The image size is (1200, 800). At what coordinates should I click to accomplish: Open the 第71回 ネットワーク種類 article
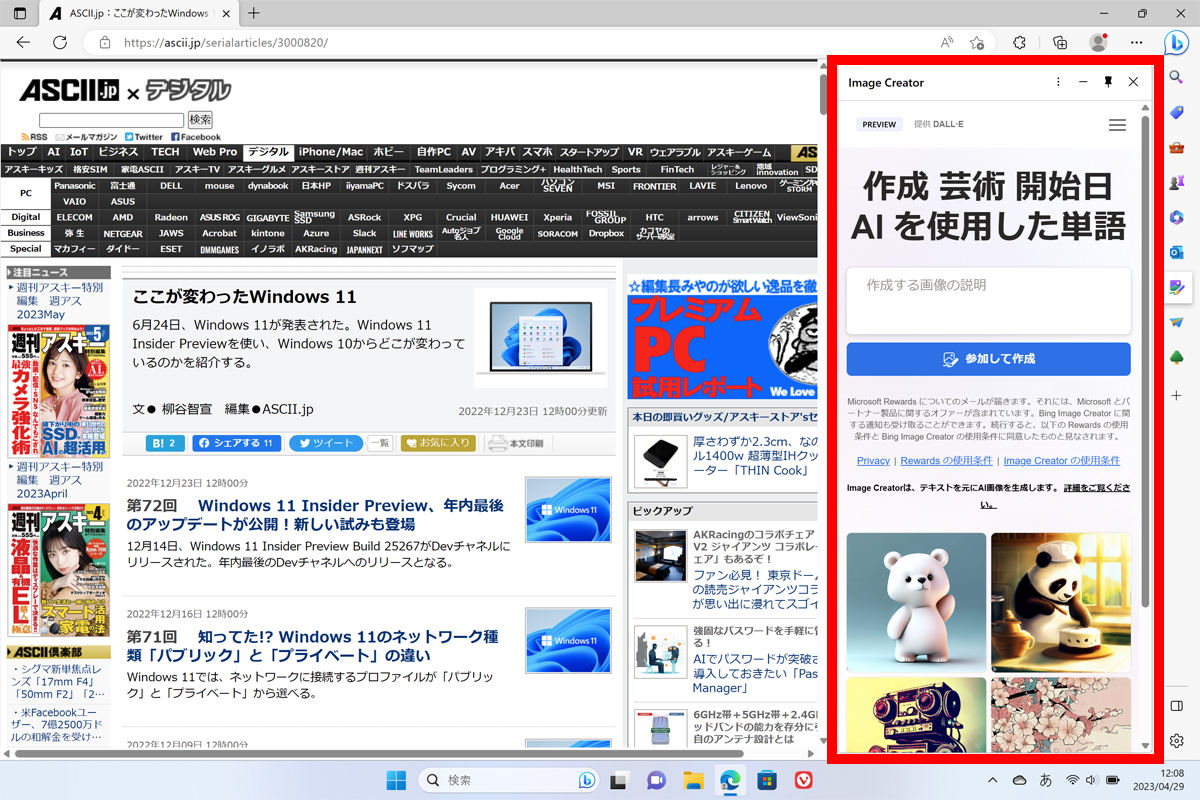312,646
